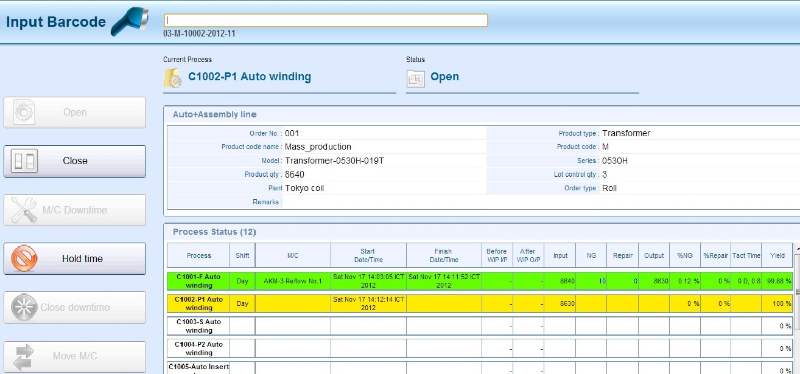Click the Sat Nov 17 14:12:14 start time cell
The height and width of the screenshot is (374, 800).
click(x=368, y=304)
